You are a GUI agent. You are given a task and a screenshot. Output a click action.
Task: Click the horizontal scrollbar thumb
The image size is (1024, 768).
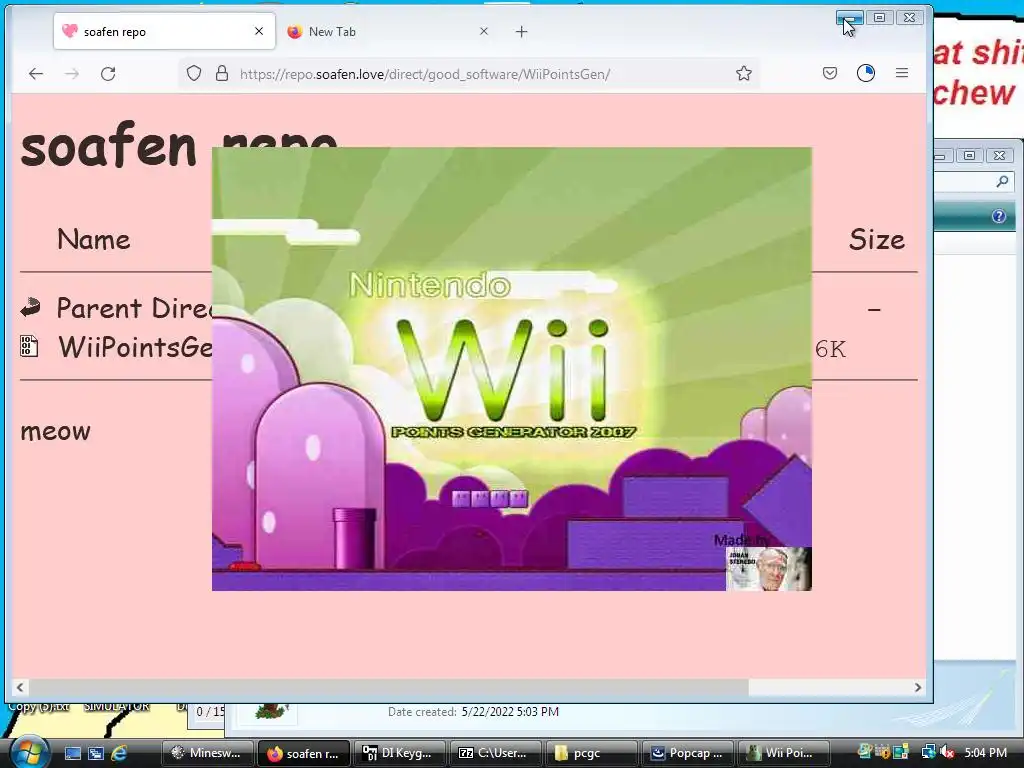pyautogui.click(x=389, y=687)
